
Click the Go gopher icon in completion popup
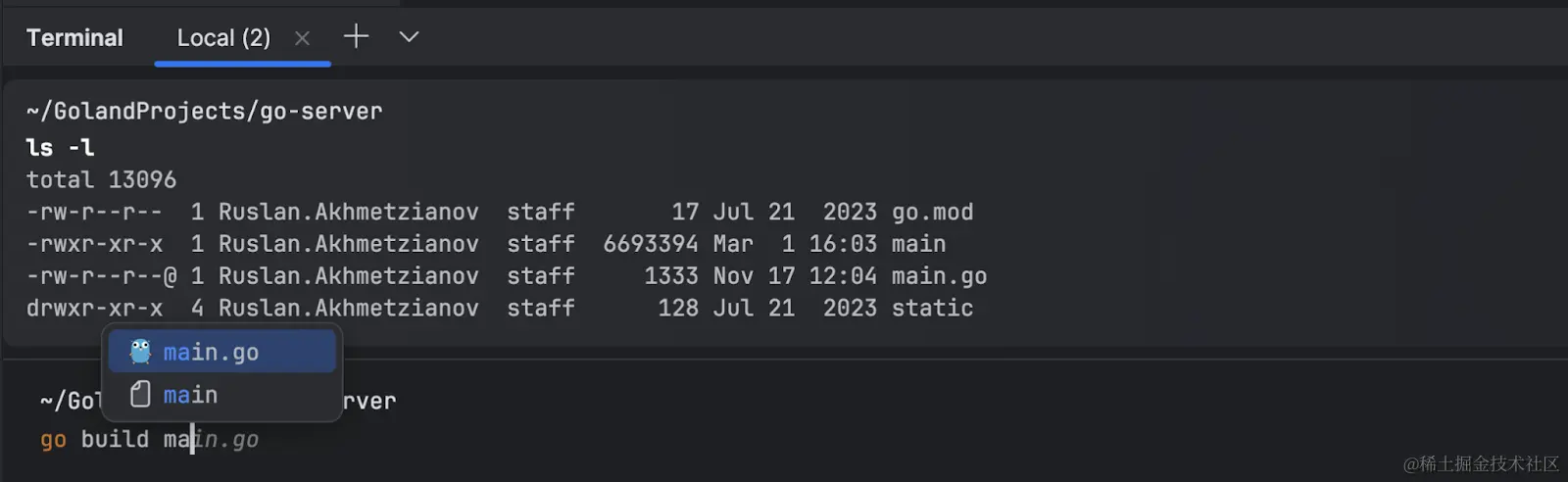[x=140, y=352]
